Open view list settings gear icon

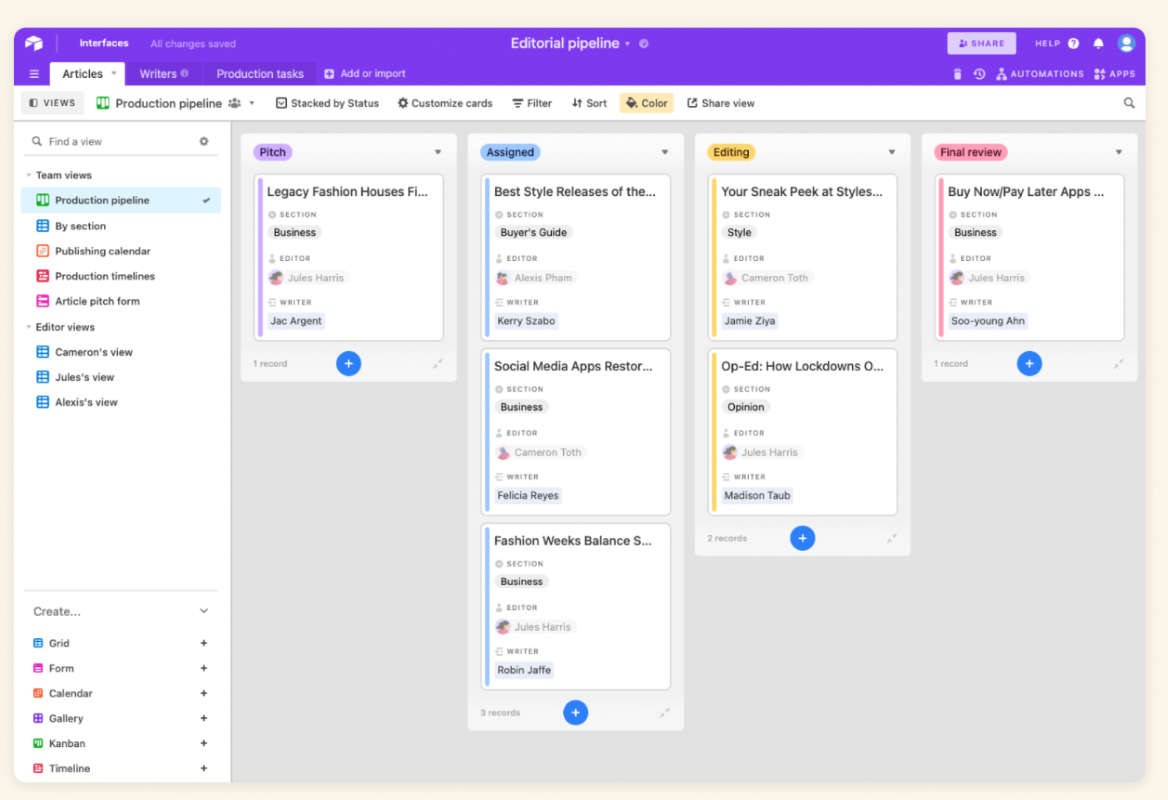pos(203,142)
